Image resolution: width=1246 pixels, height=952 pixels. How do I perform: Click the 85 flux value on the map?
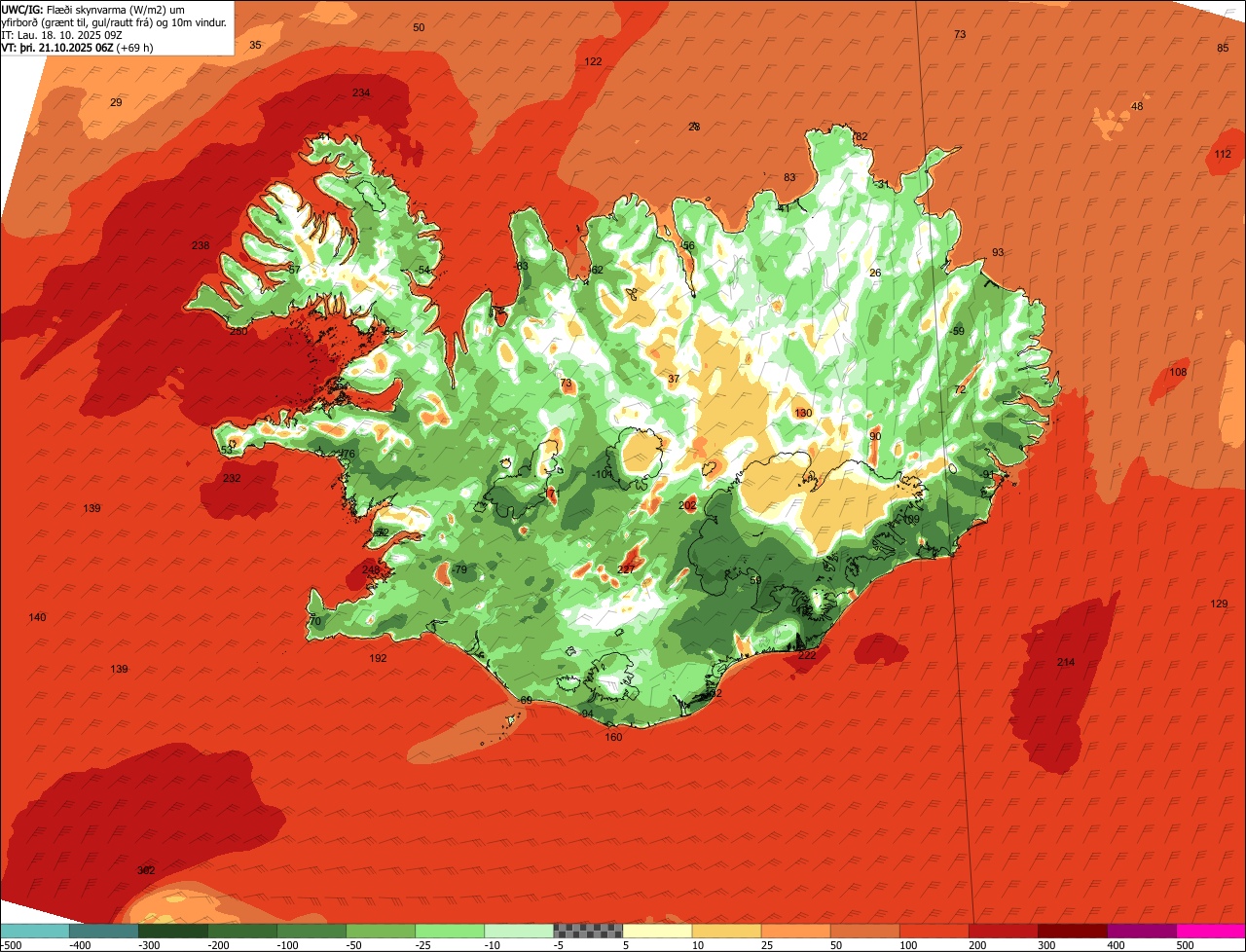tap(1223, 49)
